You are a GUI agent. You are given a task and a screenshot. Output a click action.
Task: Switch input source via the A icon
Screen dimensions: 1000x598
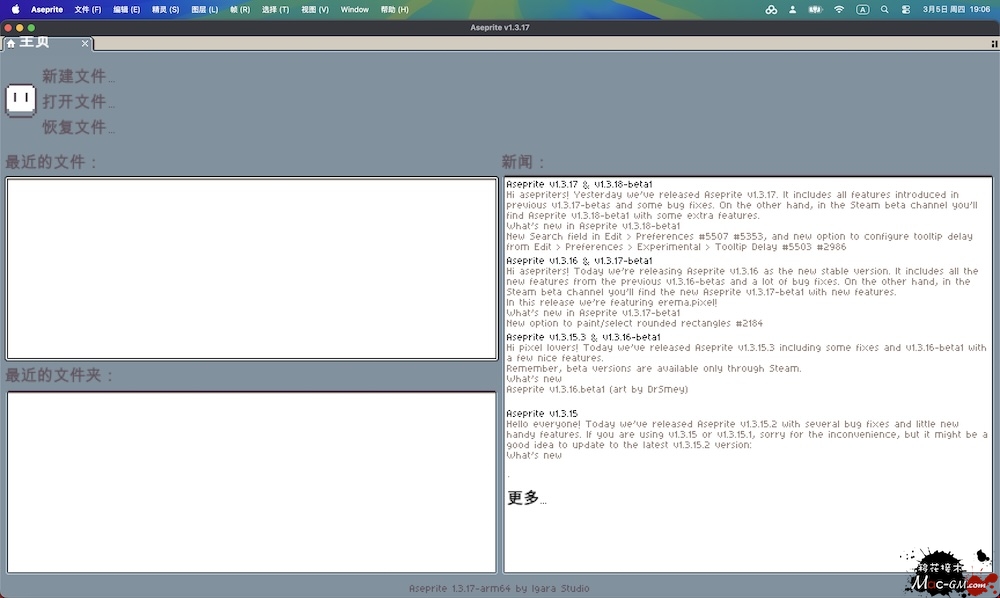[x=862, y=9]
